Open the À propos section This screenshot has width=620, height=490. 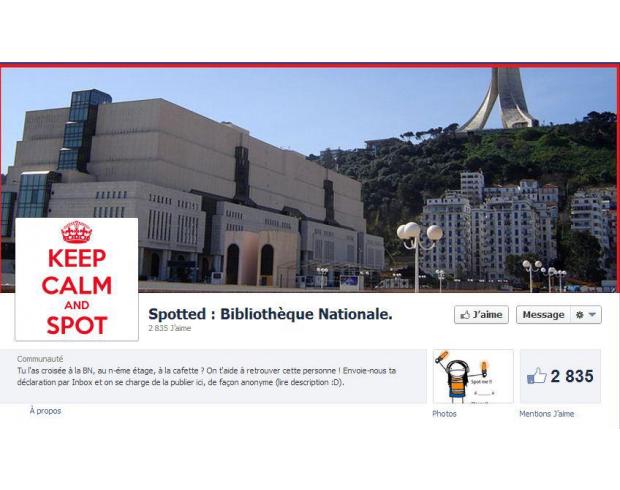(45, 411)
